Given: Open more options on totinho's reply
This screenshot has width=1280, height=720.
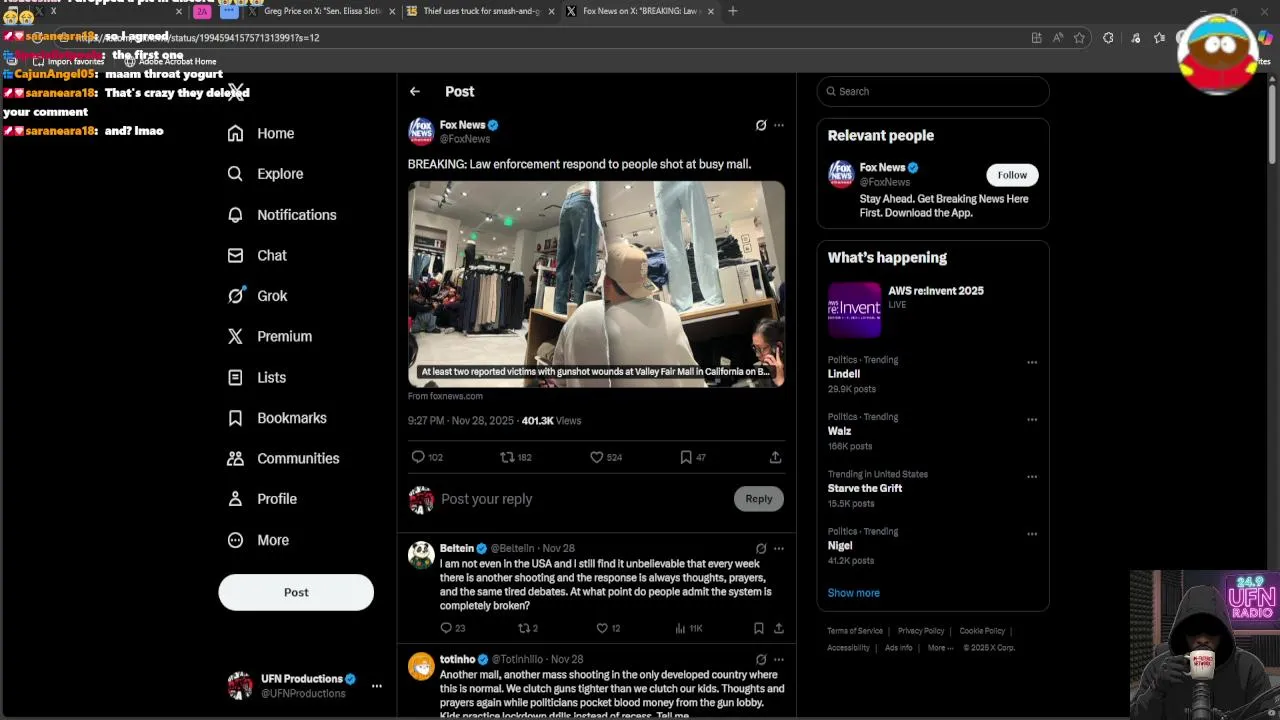Looking at the screenshot, I should coord(779,659).
